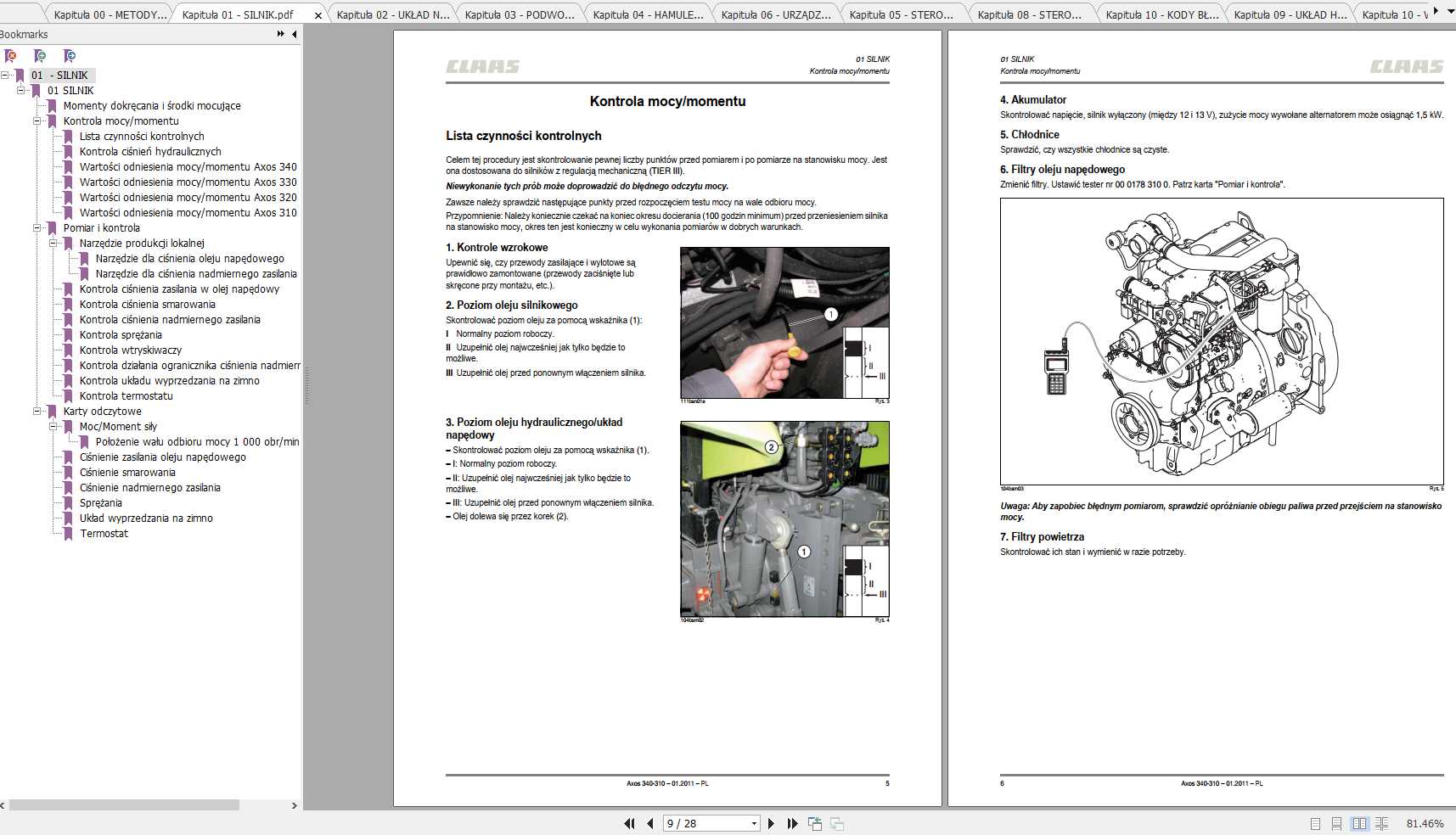Viewport: 1456px width, 835px height.
Task: Switch to continuous page view
Action: point(1336,823)
